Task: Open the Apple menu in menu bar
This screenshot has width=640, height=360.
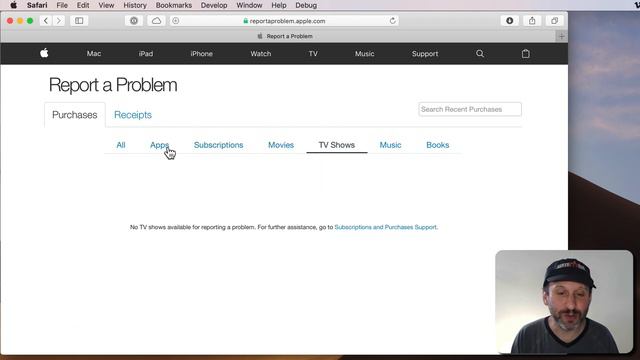Action: click(13, 5)
